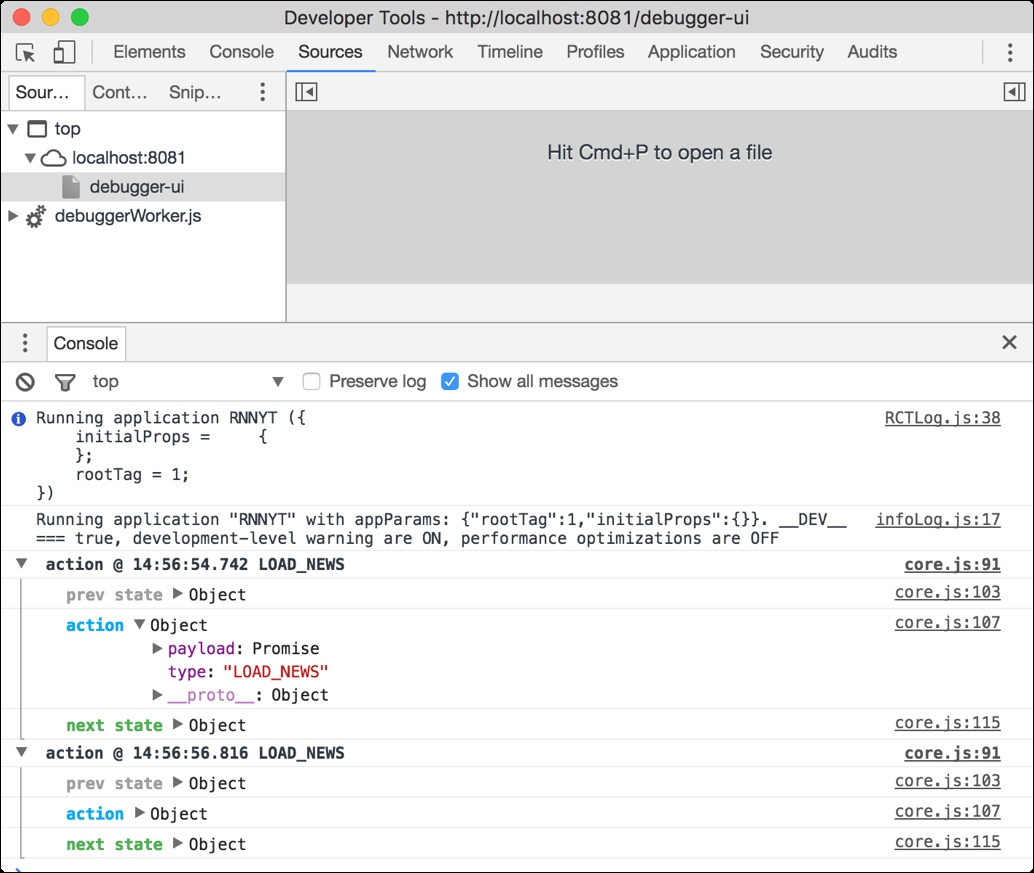
Task: Select the Cont... content scripts tab
Action: click(x=119, y=92)
